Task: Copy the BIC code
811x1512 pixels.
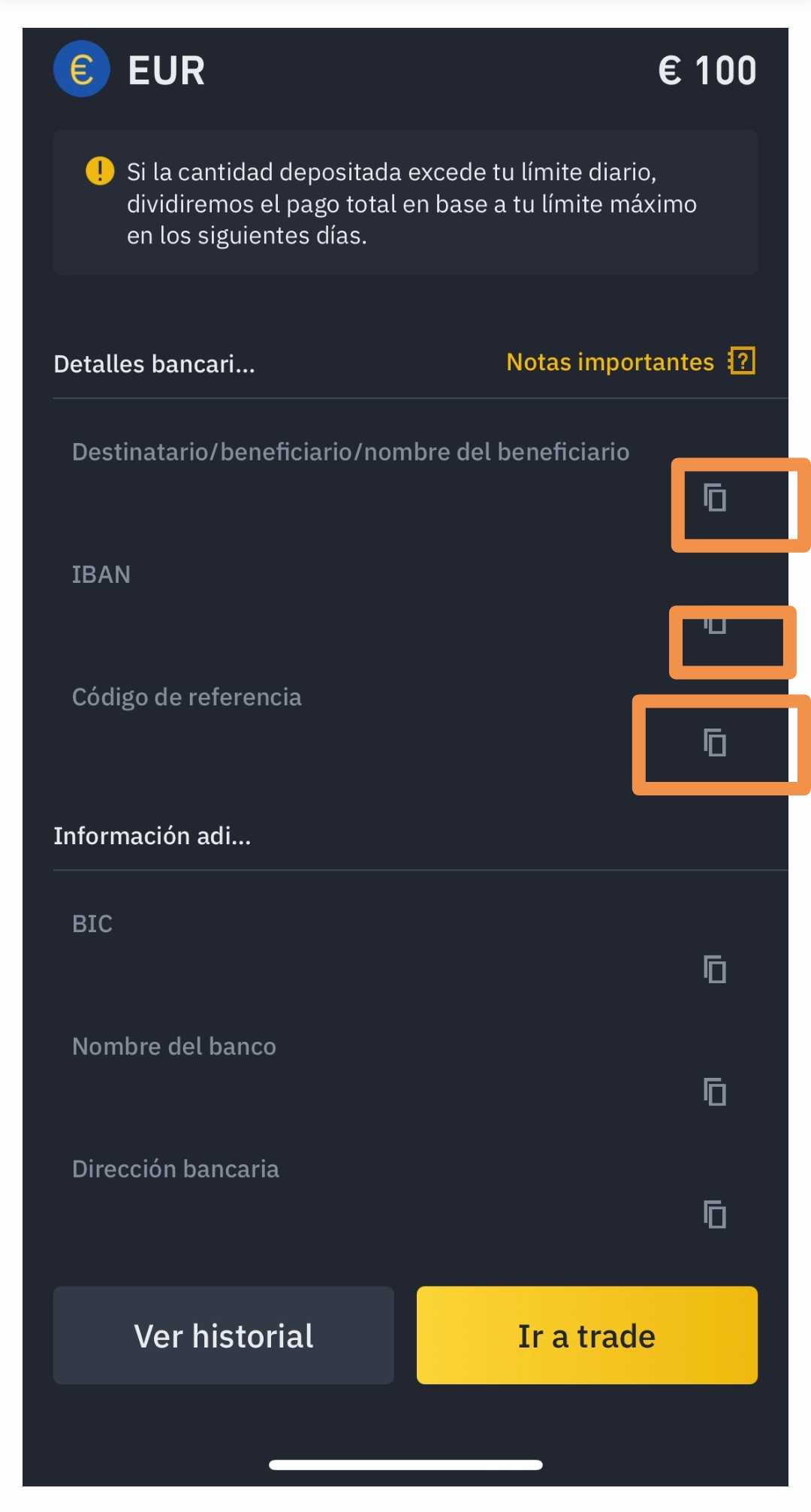Action: pyautogui.click(x=714, y=969)
